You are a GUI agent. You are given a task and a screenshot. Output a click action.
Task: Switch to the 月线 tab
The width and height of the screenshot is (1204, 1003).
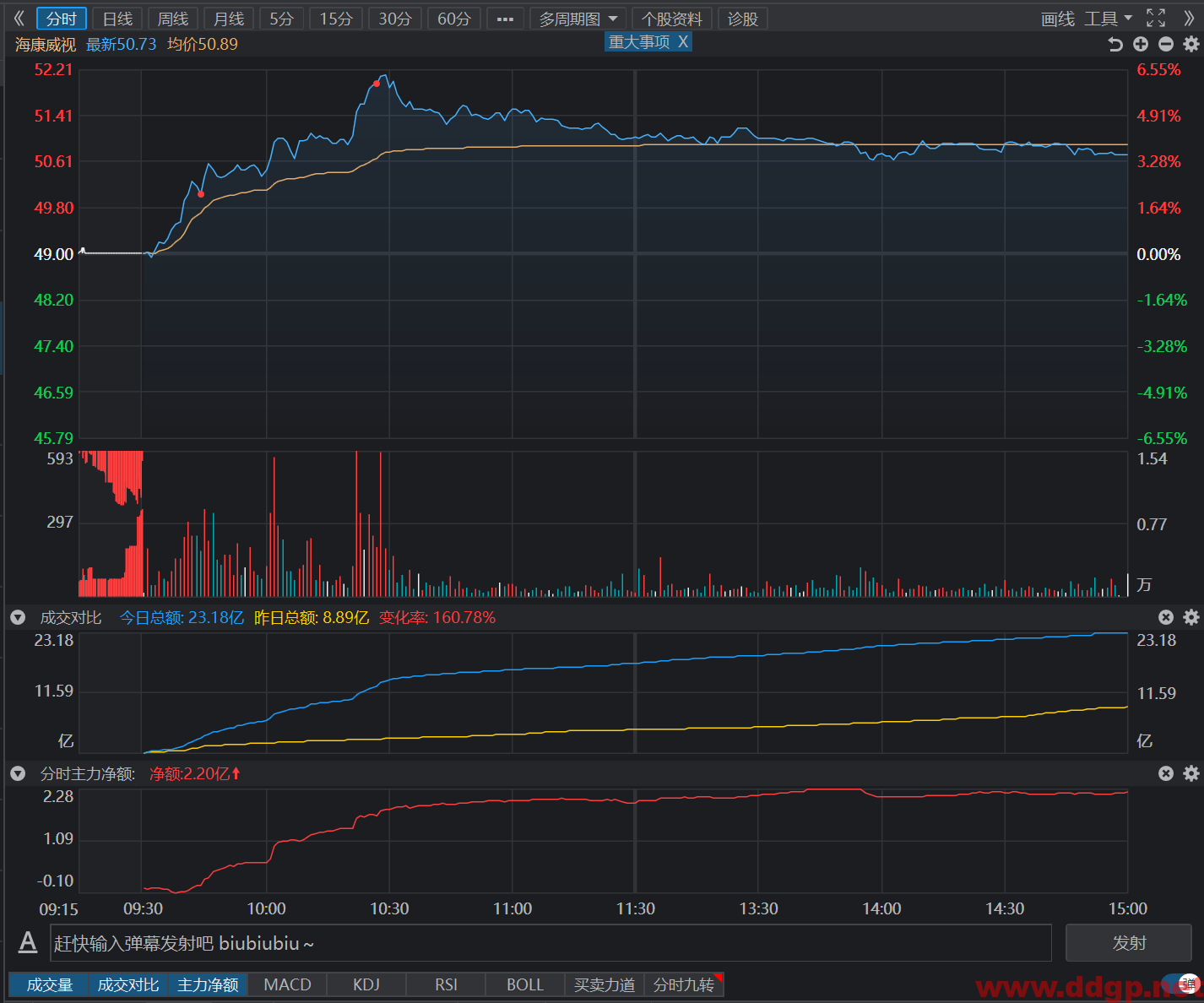pyautogui.click(x=229, y=19)
